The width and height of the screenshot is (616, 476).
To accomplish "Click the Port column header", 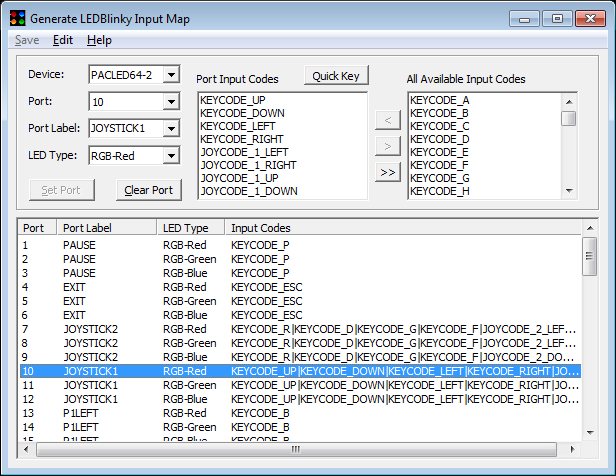I will coord(37,228).
